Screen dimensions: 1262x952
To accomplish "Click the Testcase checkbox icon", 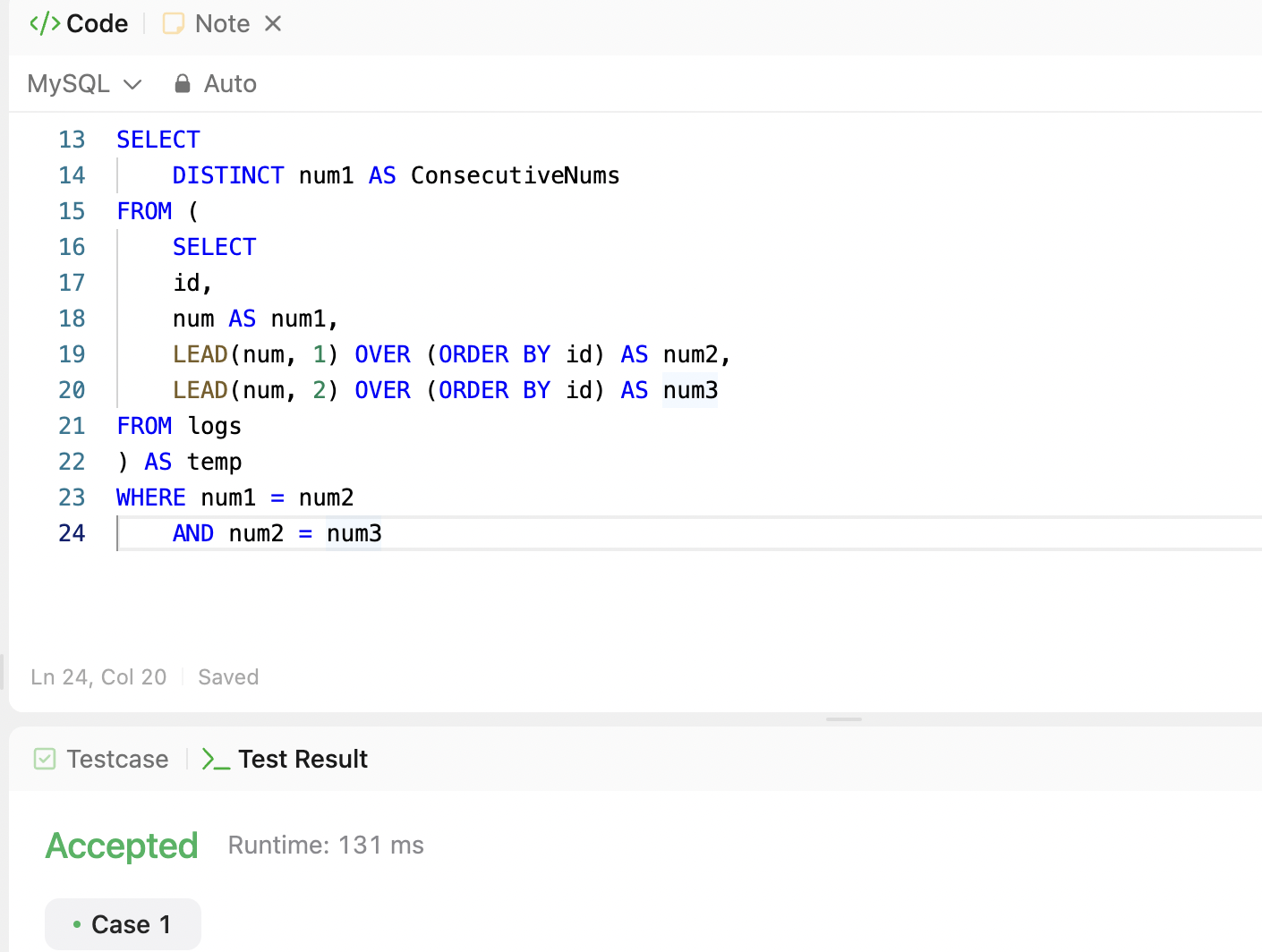I will pos(45,759).
